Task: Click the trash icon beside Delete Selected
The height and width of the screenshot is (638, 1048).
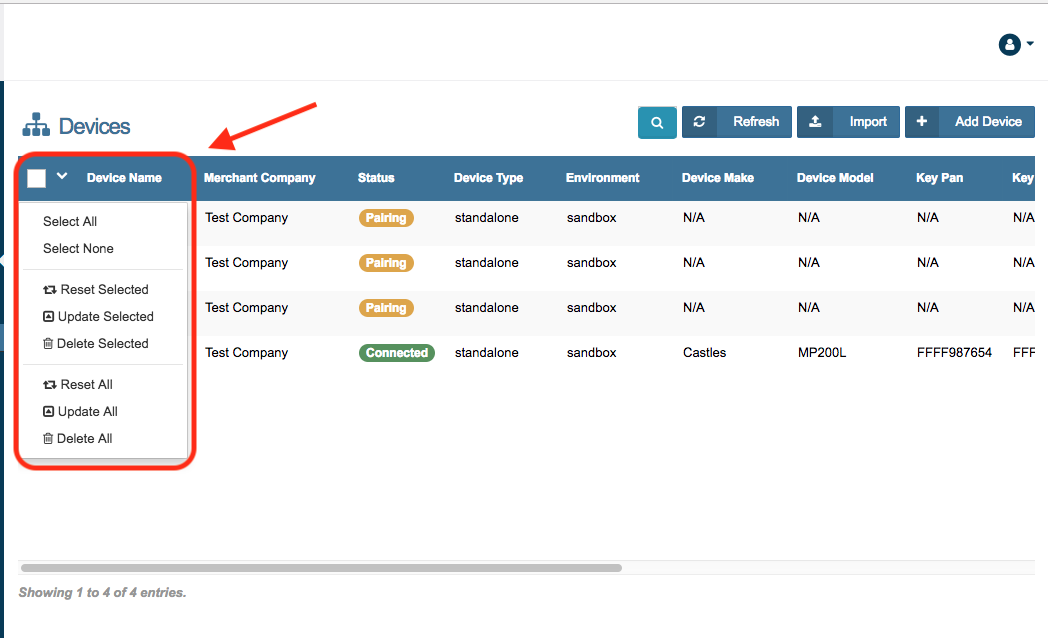Action: (48, 344)
